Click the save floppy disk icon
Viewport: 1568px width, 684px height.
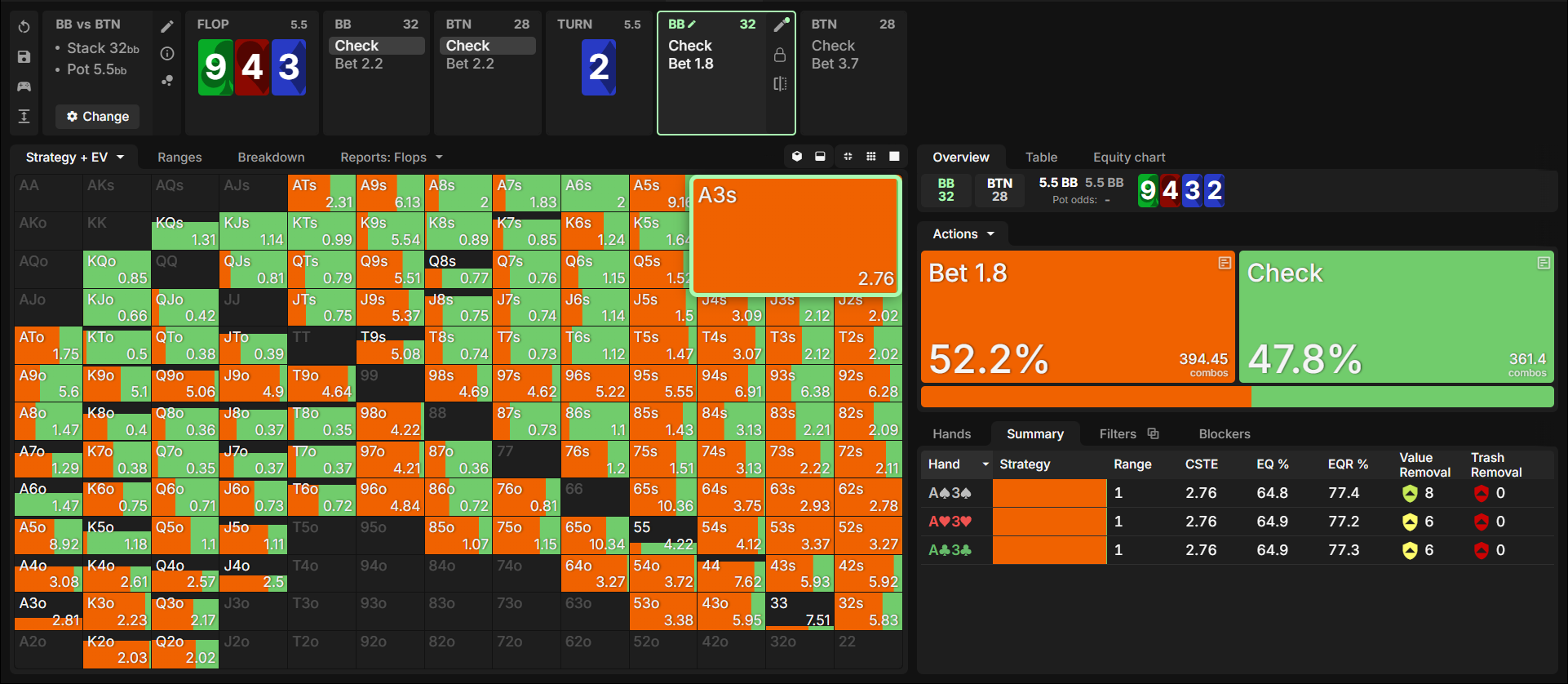(24, 57)
